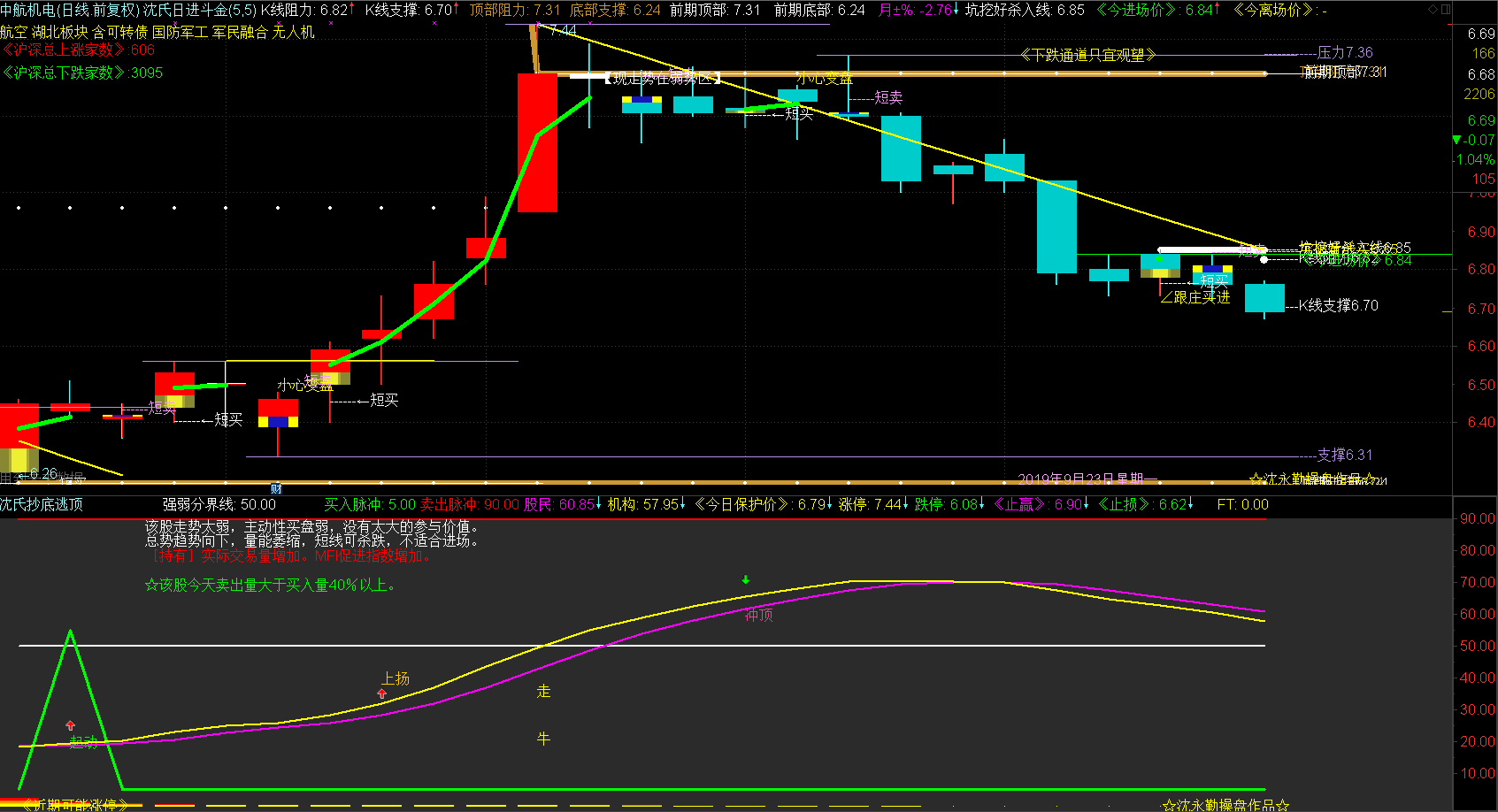Image resolution: width=1498 pixels, height=812 pixels.
Task: Open the 含可转债 tag
Action: click(120, 32)
